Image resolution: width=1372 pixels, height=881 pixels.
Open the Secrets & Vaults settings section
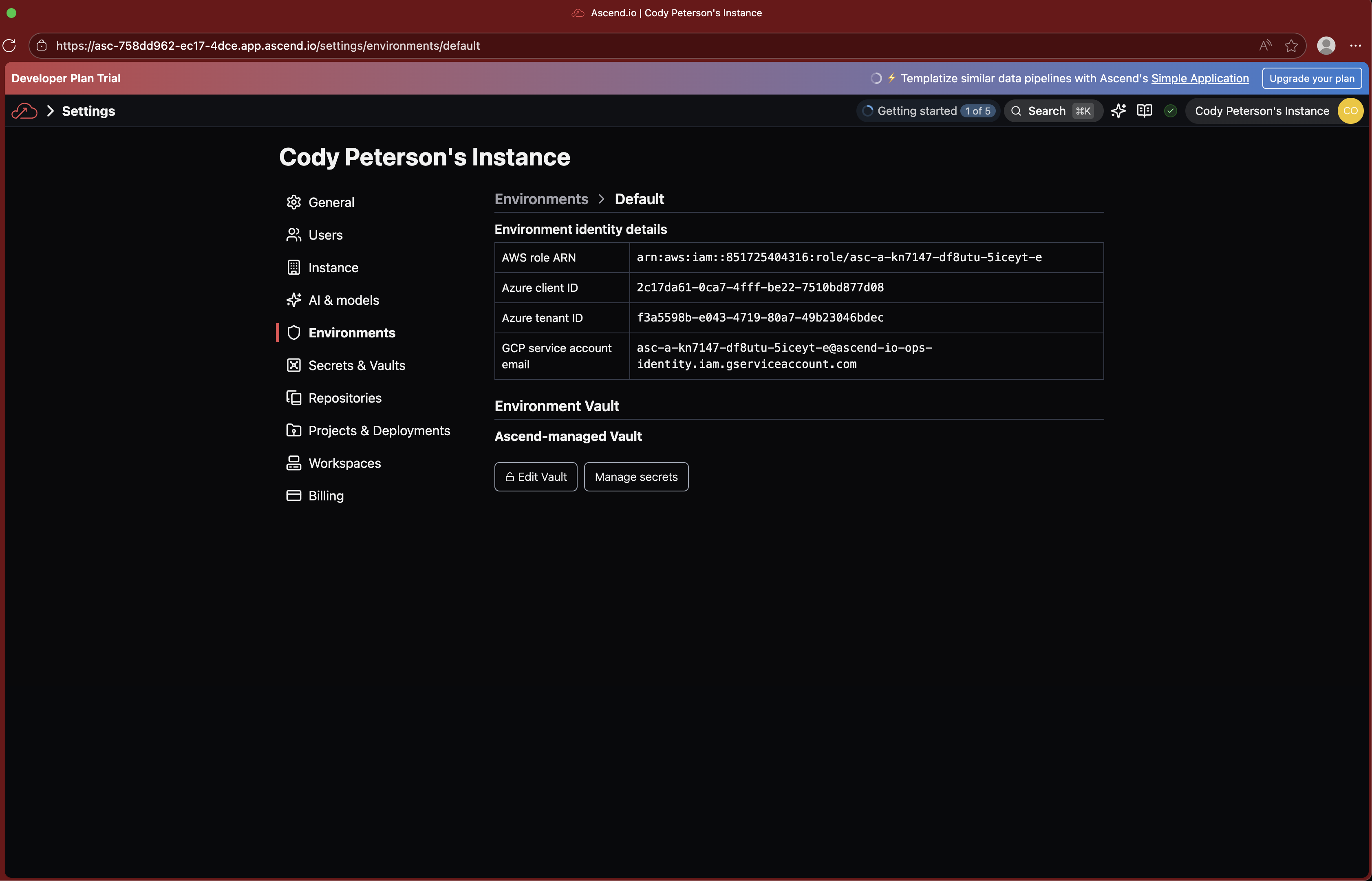pos(356,366)
